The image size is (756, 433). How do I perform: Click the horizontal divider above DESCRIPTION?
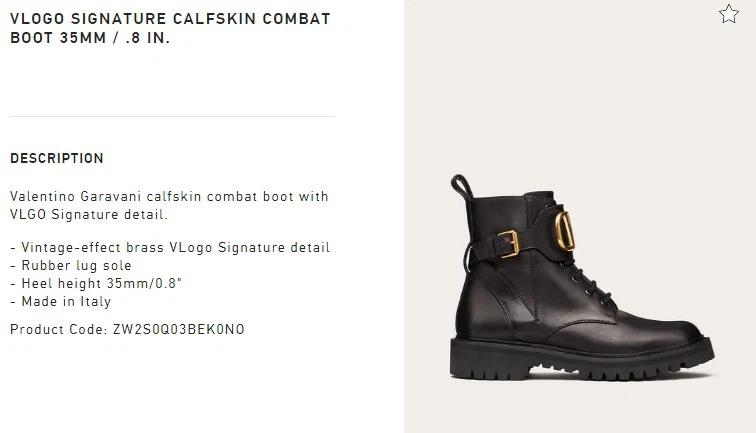pyautogui.click(x=172, y=117)
